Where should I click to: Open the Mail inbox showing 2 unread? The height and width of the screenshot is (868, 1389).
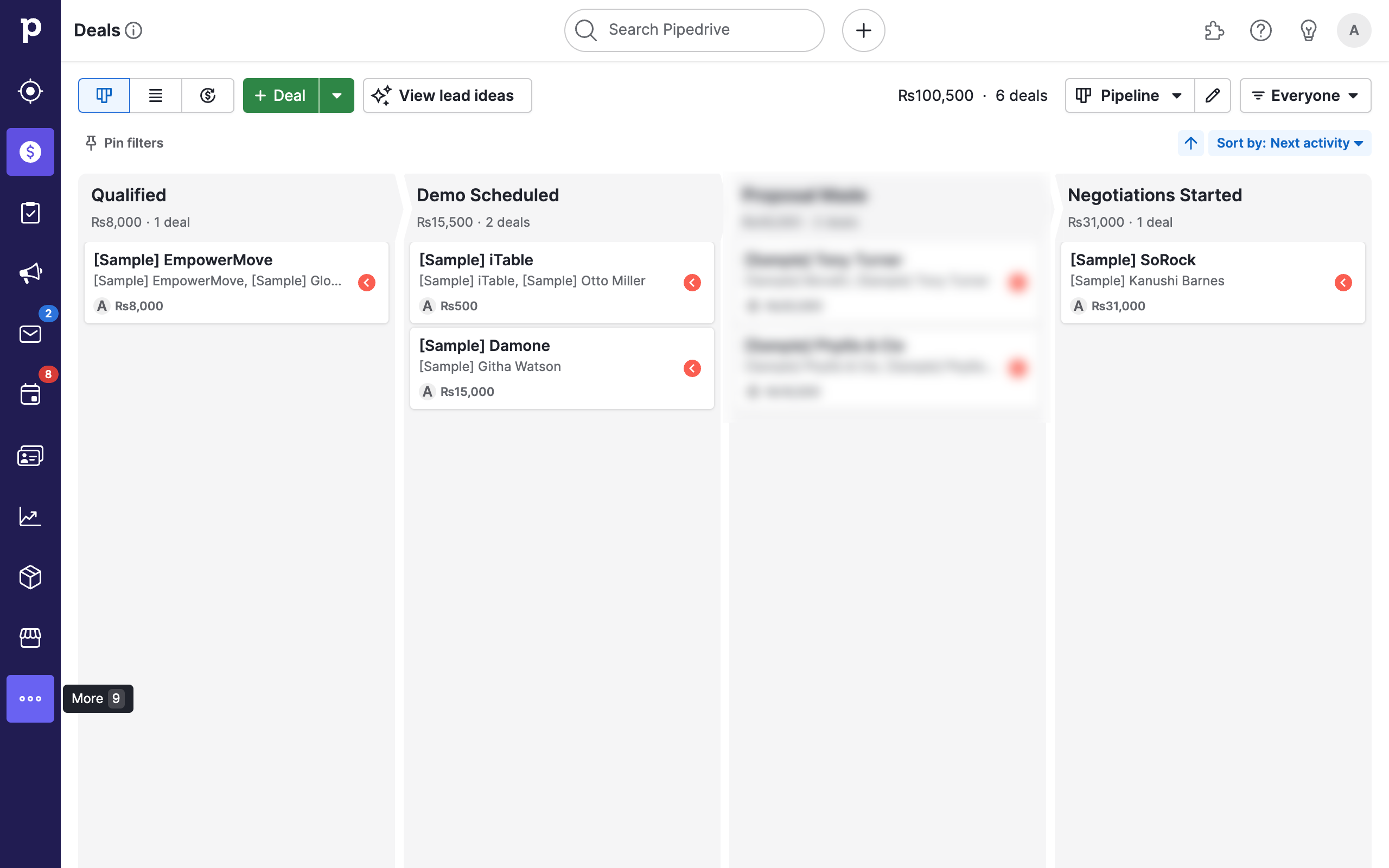tap(30, 335)
